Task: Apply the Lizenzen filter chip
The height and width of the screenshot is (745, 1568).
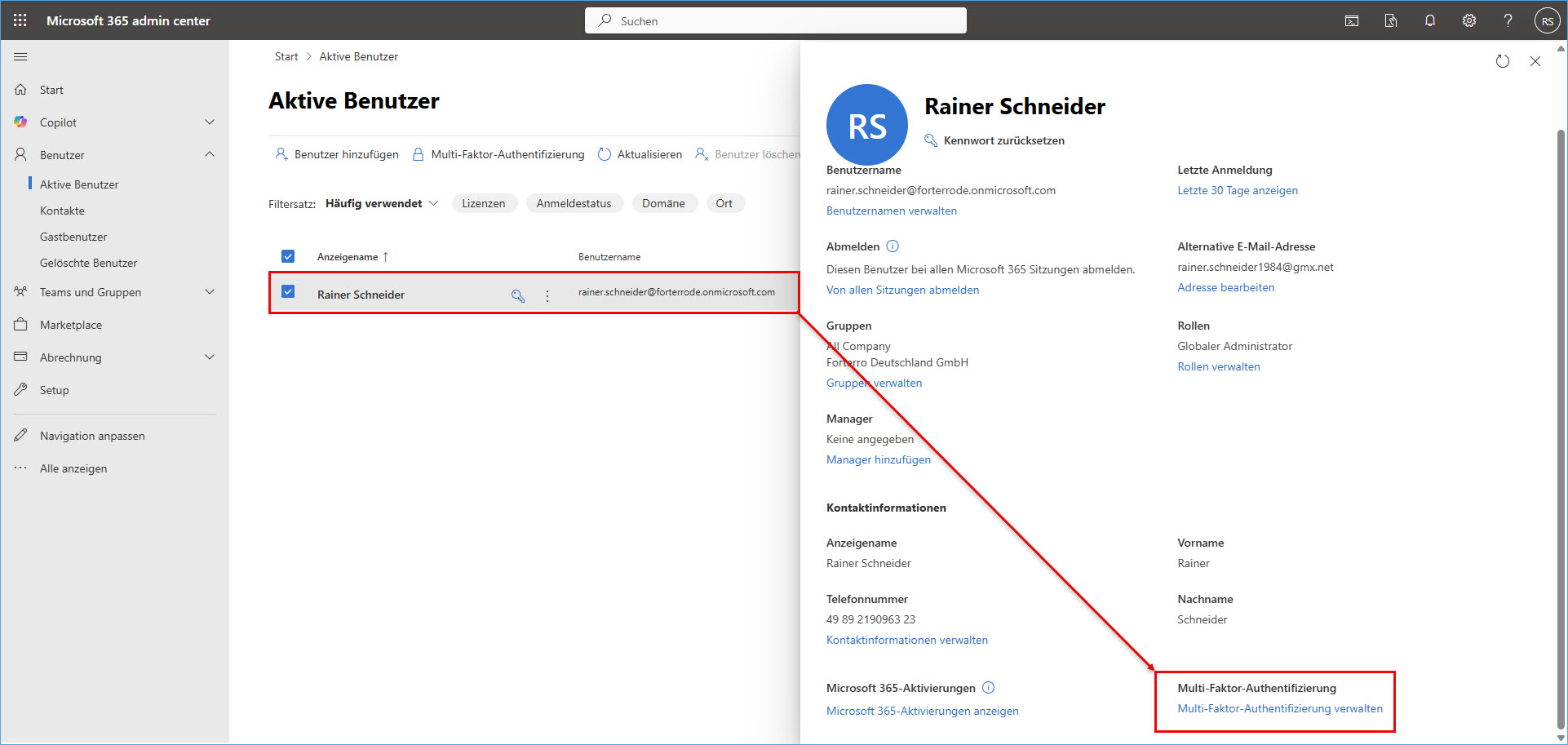Action: pyautogui.click(x=484, y=203)
